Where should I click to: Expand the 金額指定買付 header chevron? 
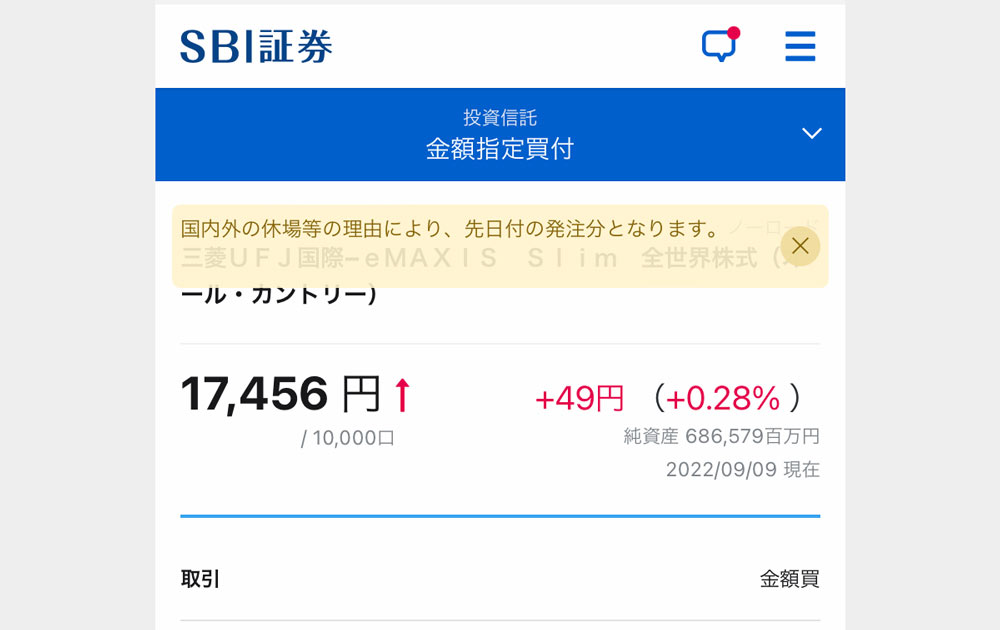(811, 133)
